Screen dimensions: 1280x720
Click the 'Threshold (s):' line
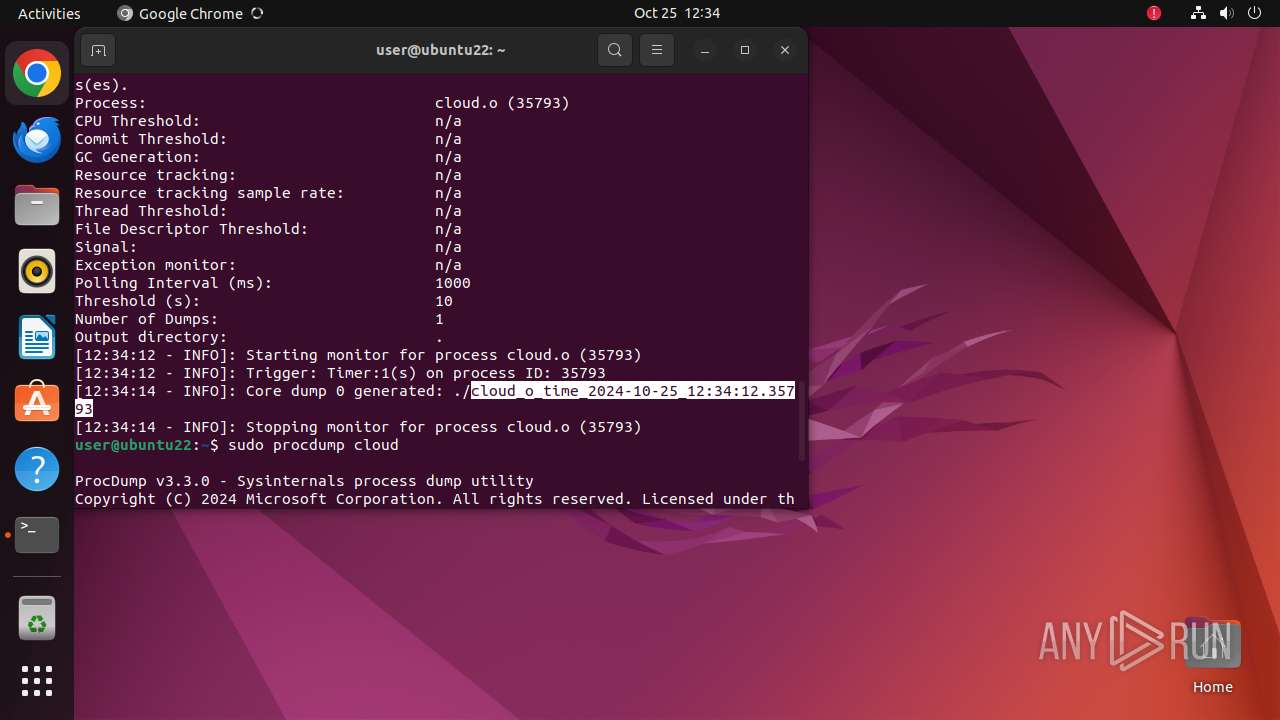click(x=264, y=301)
